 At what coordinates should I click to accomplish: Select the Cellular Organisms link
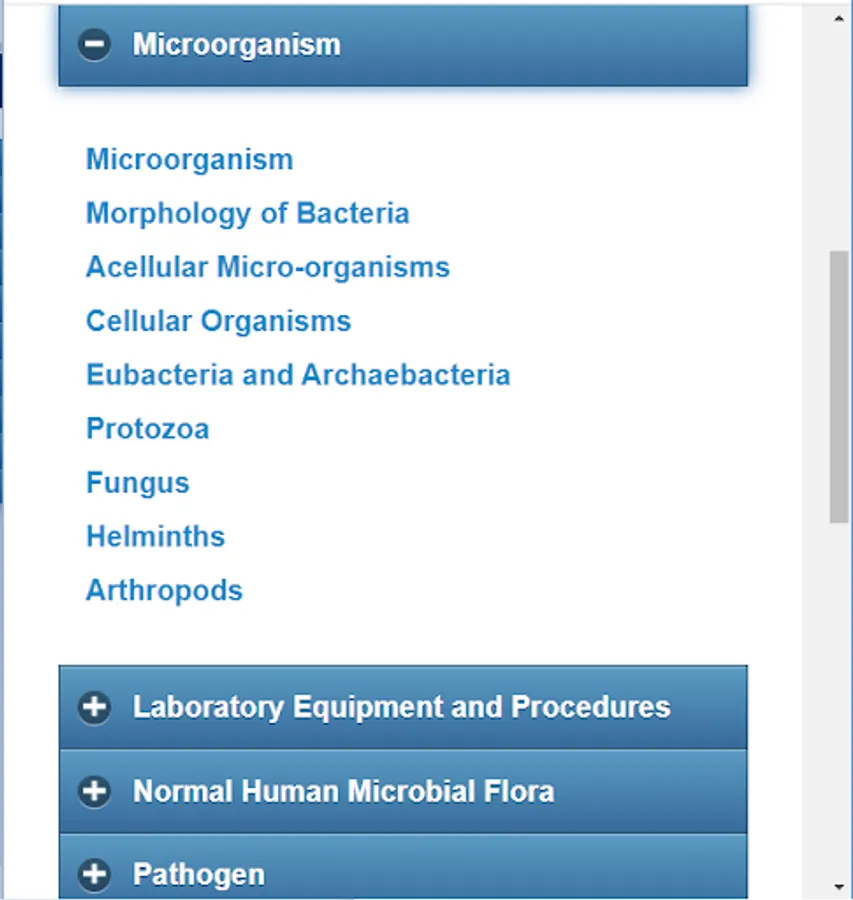(x=218, y=321)
